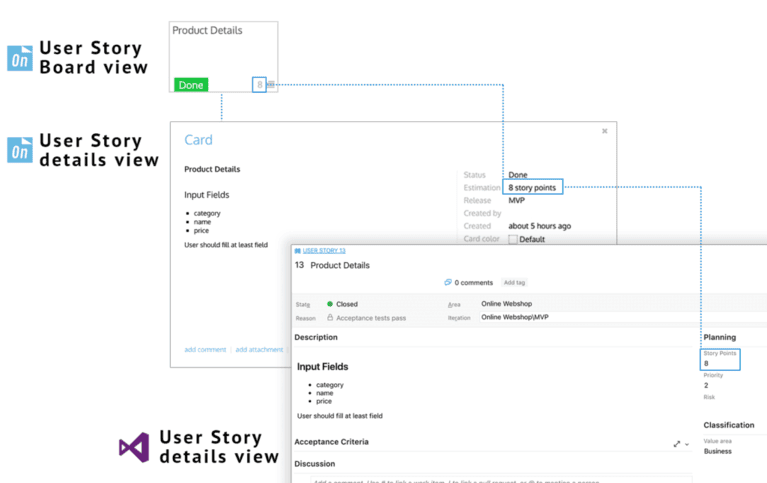
Task: Click the Priority value 2
Action: click(706, 386)
